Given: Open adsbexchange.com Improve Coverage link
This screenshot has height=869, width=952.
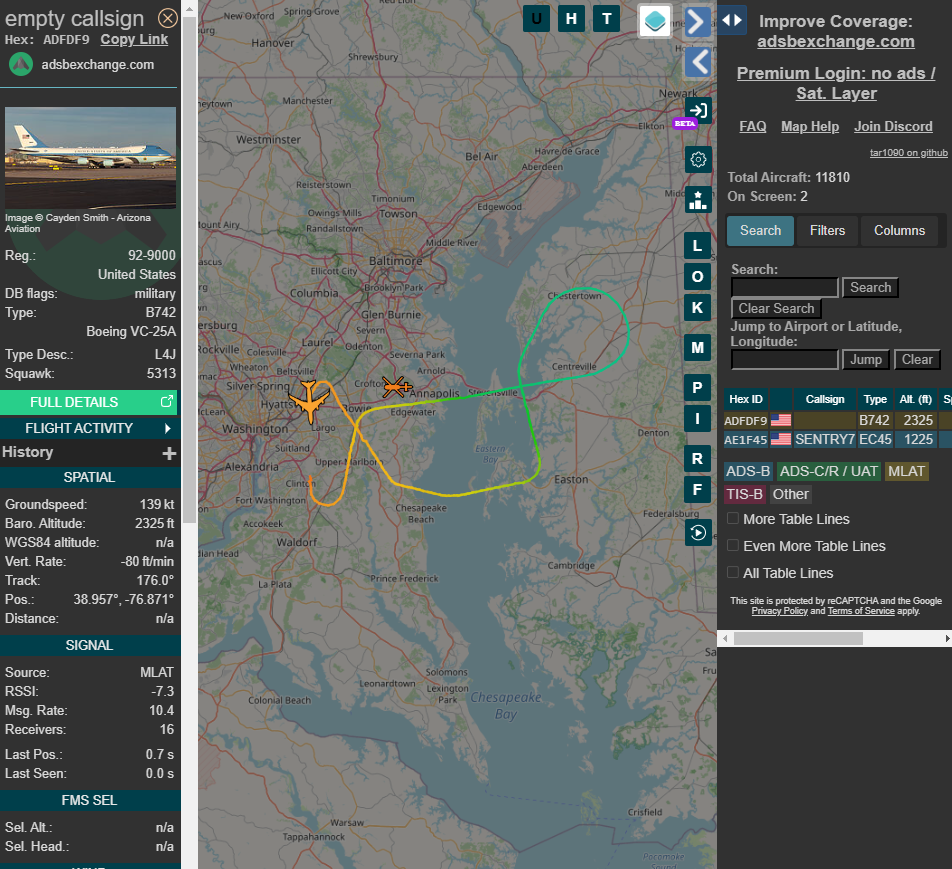Looking at the screenshot, I should [x=835, y=41].
